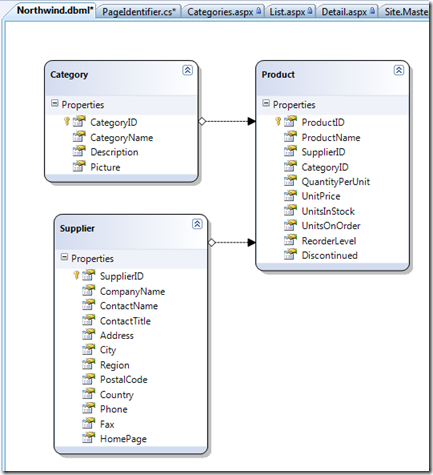Select the Product entity title
Screen dimensions: 433x475
pos(278,74)
